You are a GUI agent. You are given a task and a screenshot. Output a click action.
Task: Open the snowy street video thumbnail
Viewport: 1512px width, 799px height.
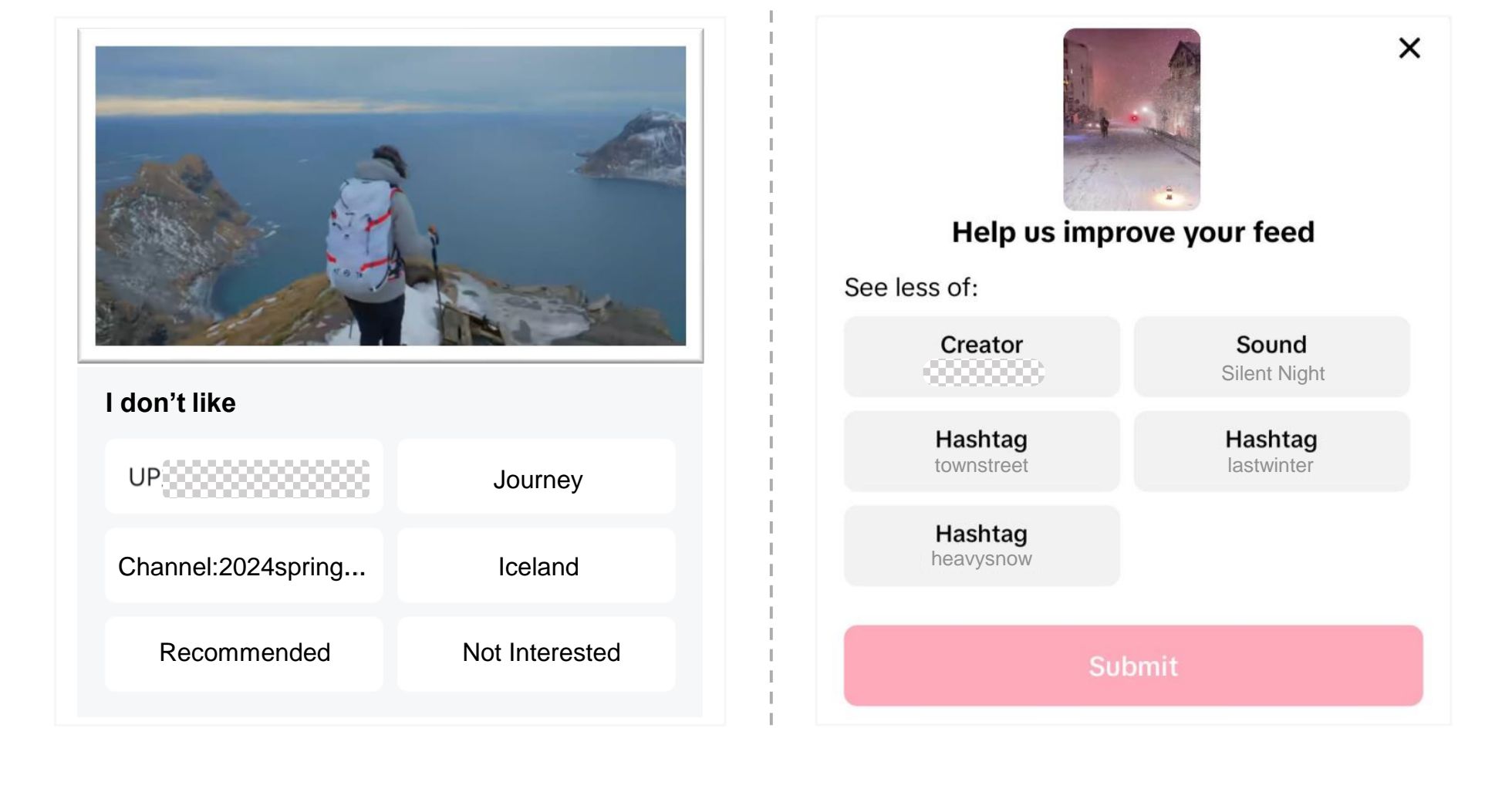point(1132,120)
